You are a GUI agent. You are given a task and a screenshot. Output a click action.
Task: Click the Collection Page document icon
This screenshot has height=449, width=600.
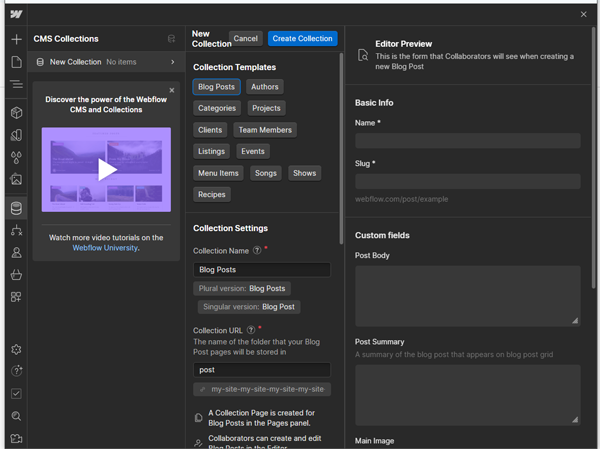[x=198, y=418]
